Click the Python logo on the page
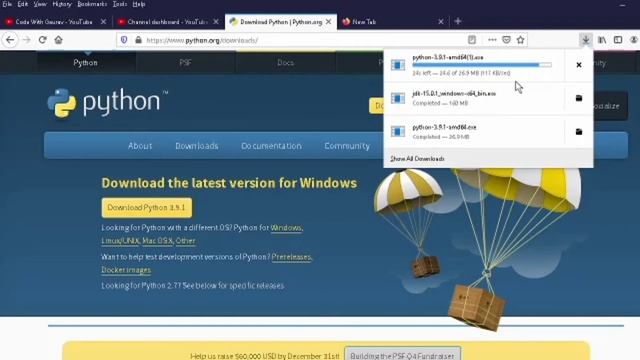This screenshot has width=640, height=360. click(107, 103)
